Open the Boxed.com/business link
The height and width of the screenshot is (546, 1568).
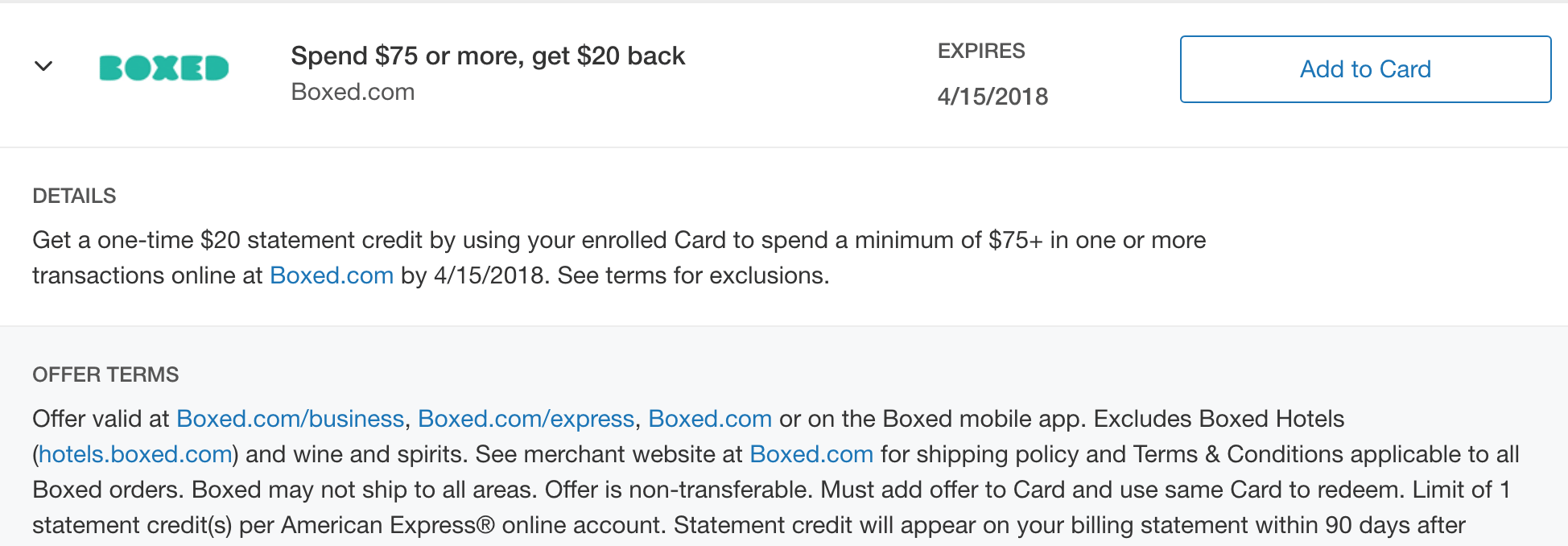(x=290, y=419)
